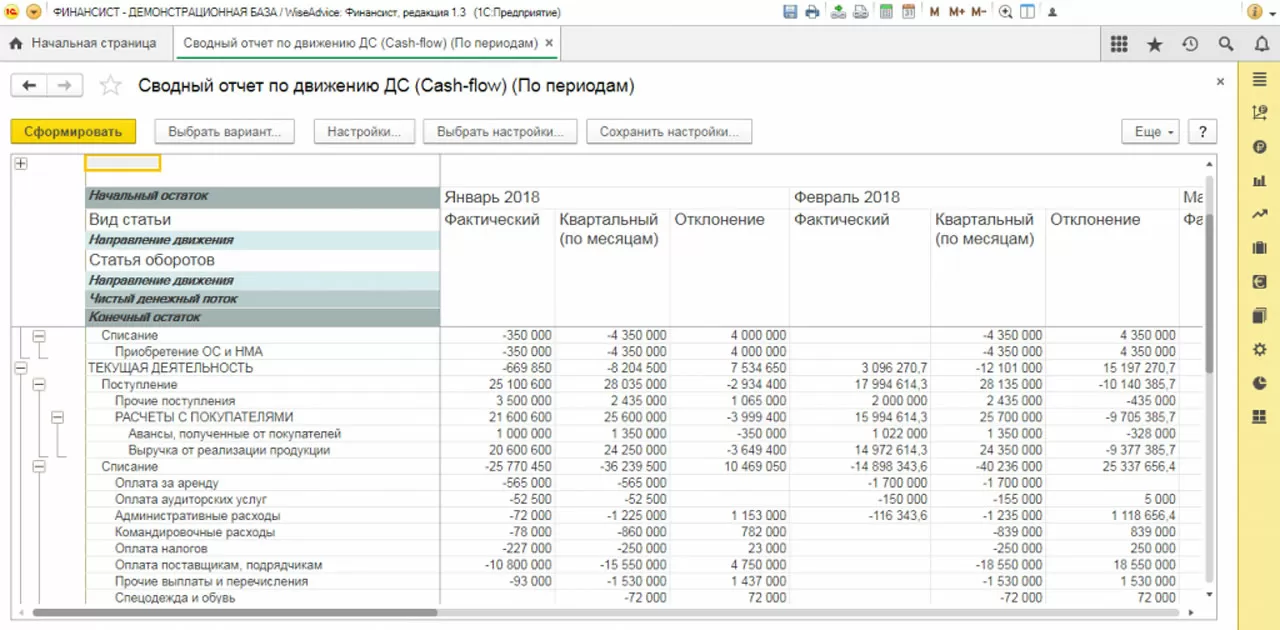Click Выручка от реализации продукции row label
This screenshot has width=1280, height=630.
tap(229, 450)
